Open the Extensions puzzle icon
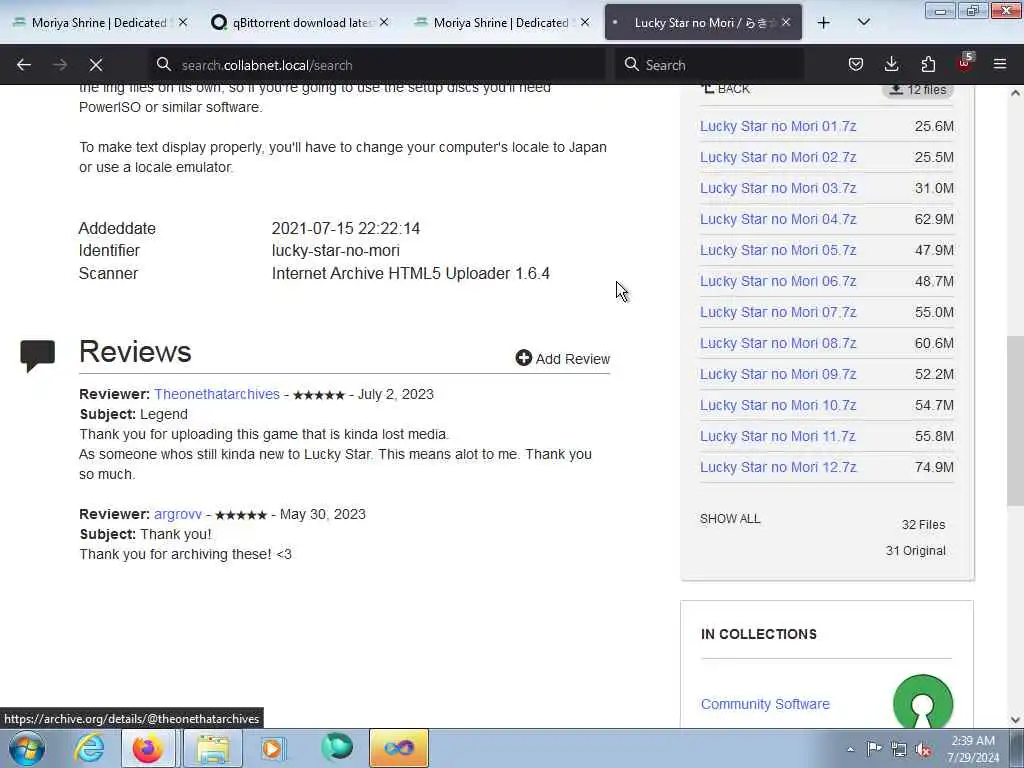 [x=928, y=64]
